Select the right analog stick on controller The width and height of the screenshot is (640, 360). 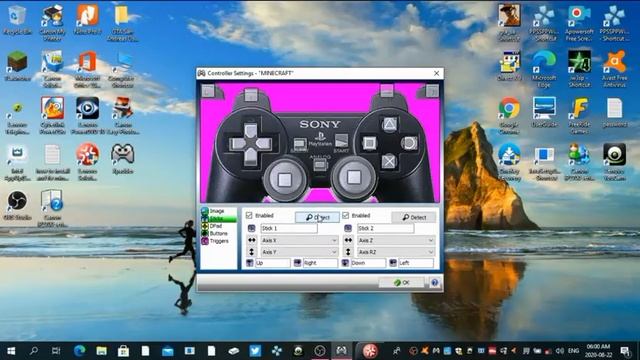[x=353, y=177]
